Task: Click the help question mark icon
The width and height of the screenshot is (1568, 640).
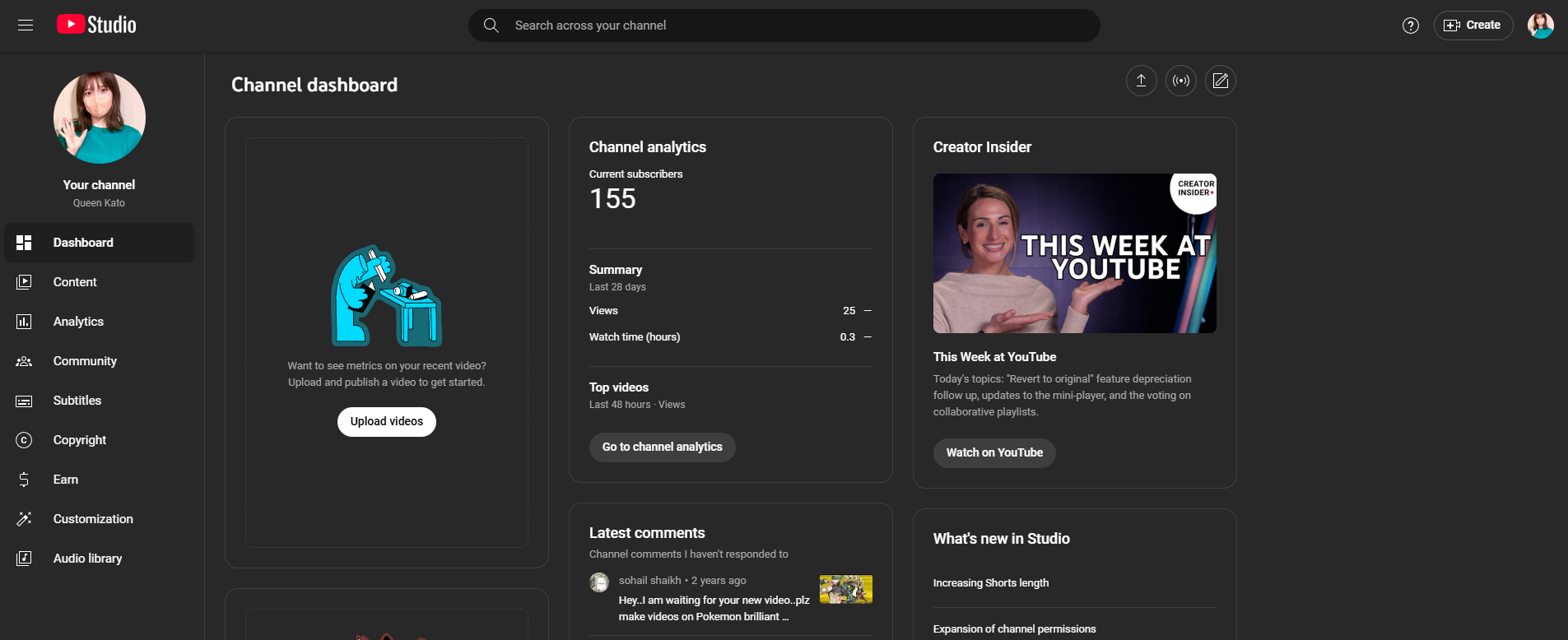Action: point(1410,26)
